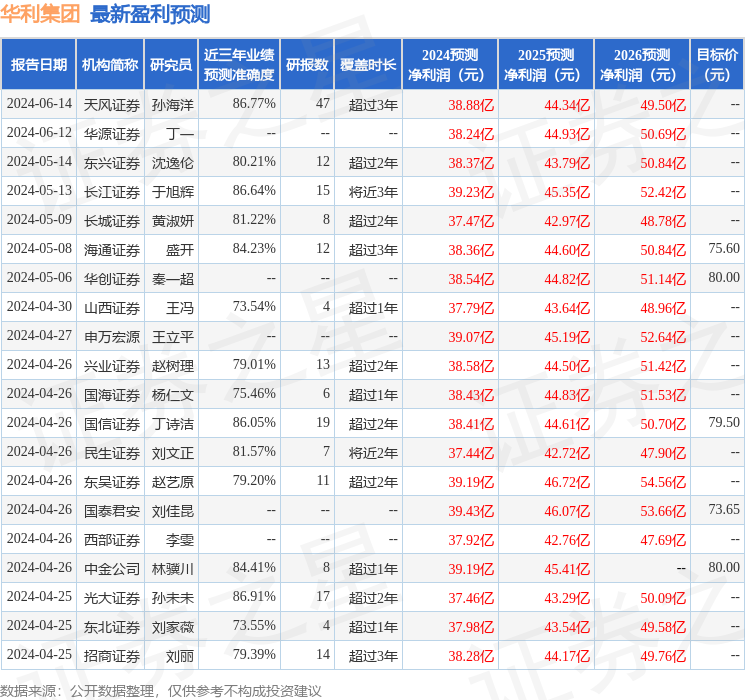Click 44.83亿 in 国海证券 row
This screenshot has width=745, height=700.
pyautogui.click(x=567, y=395)
